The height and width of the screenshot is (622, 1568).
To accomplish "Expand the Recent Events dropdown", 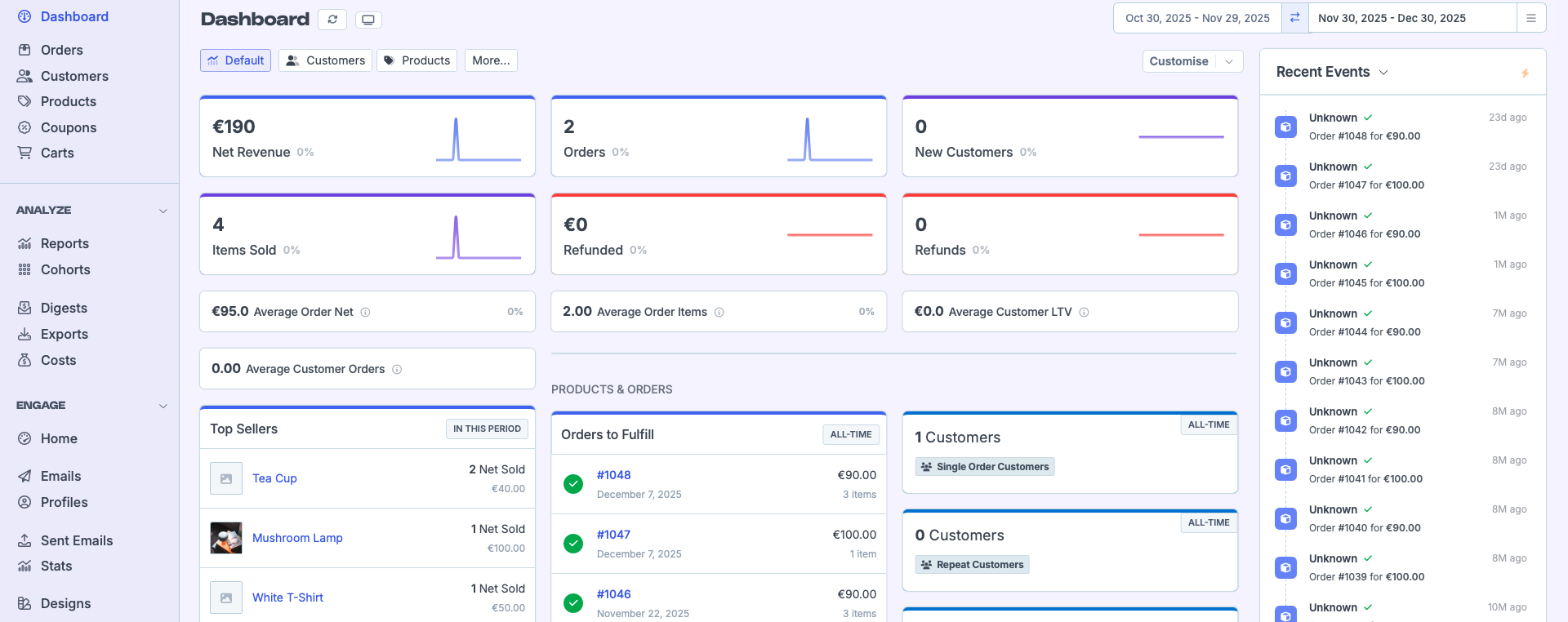I will (x=1383, y=73).
